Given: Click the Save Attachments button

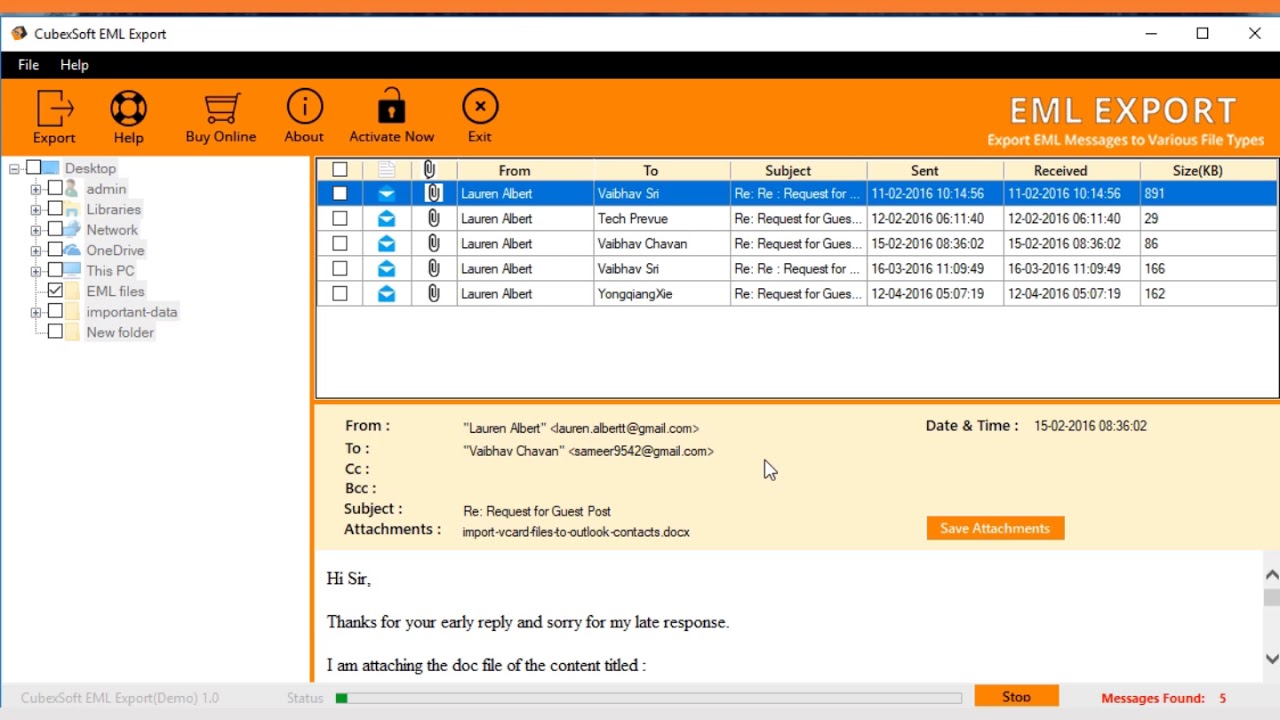Looking at the screenshot, I should tap(995, 528).
